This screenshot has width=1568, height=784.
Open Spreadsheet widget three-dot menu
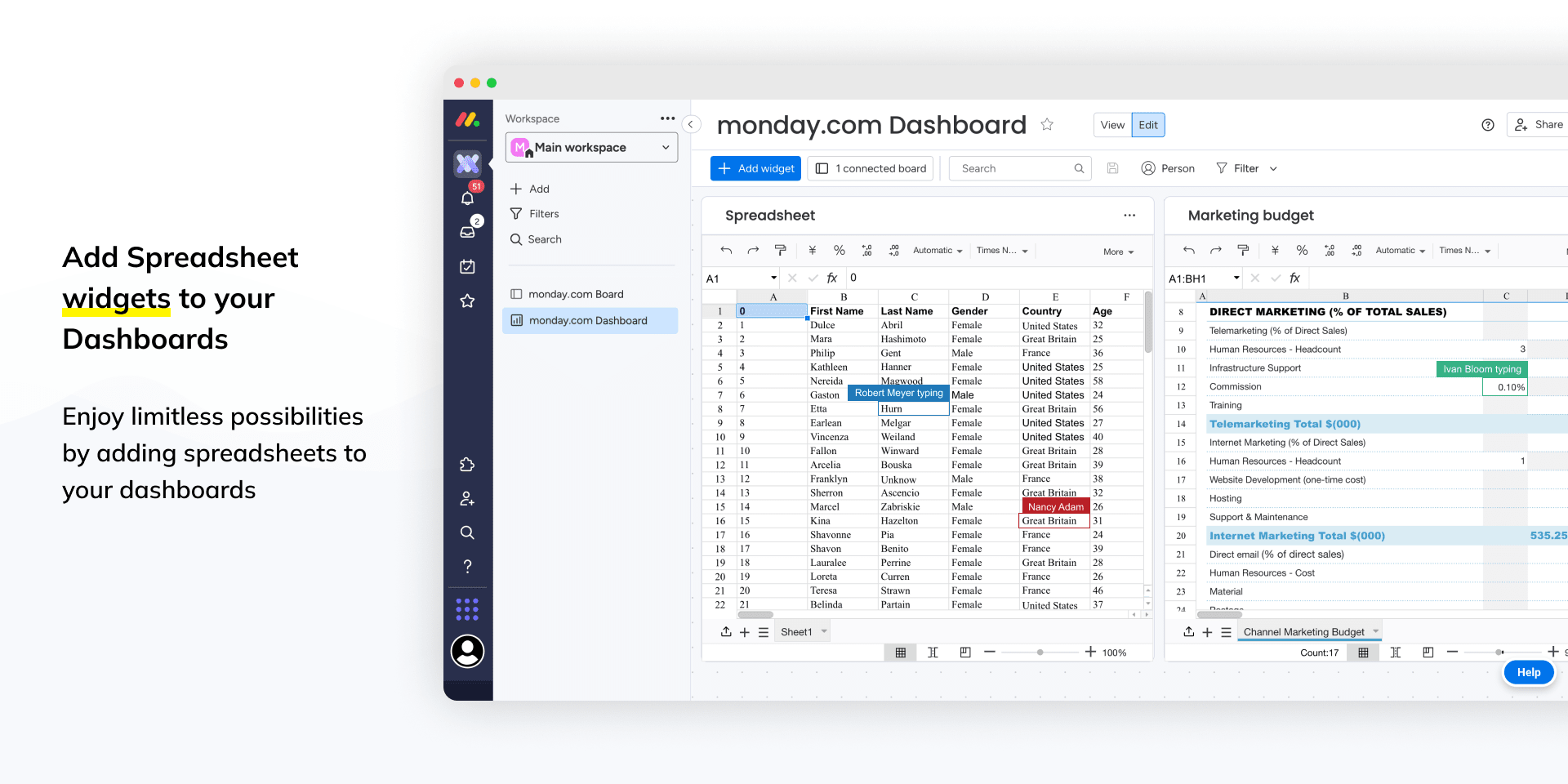click(1129, 216)
